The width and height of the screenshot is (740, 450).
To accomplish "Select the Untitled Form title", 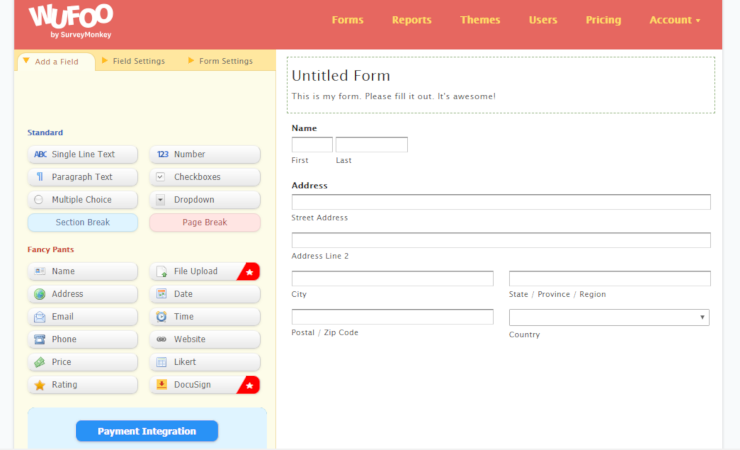I will (x=341, y=75).
